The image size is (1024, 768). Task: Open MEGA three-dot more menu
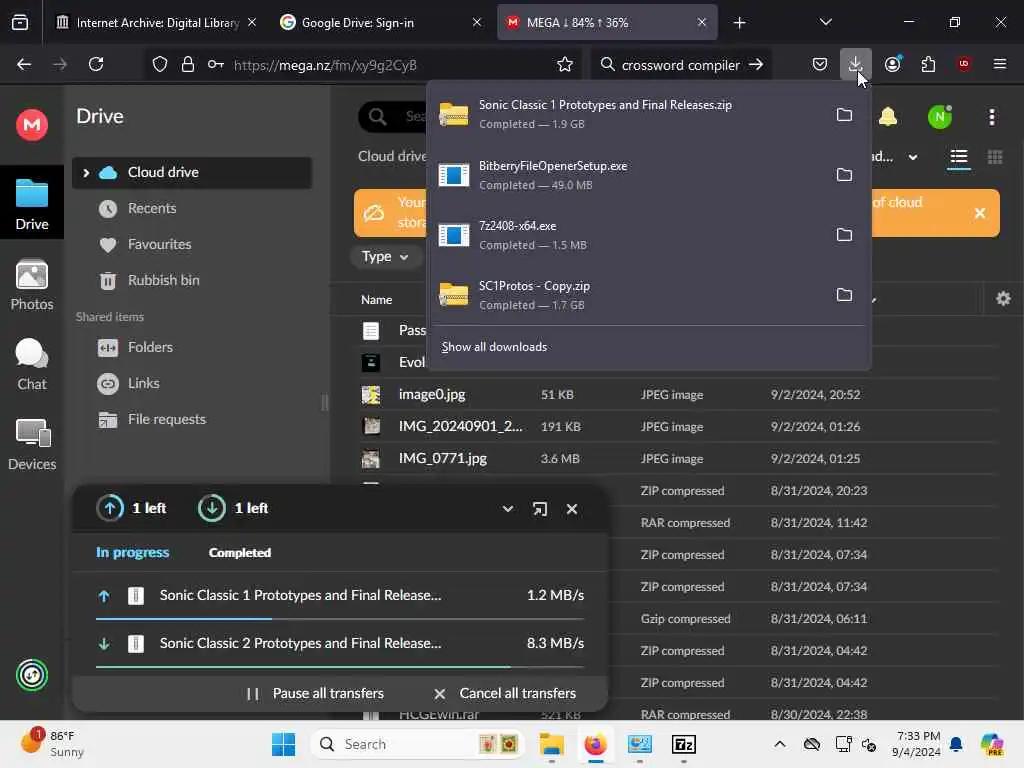click(x=991, y=117)
